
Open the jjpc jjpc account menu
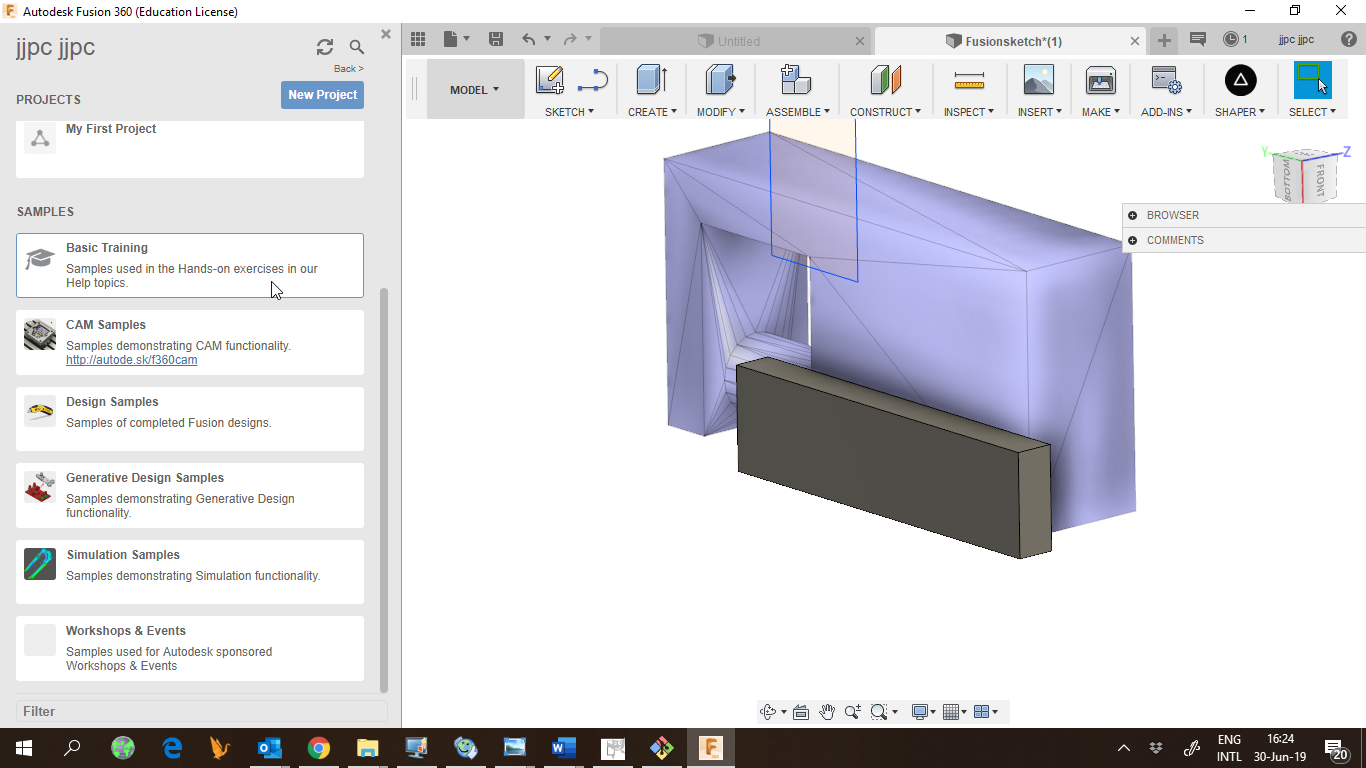[x=1296, y=40]
